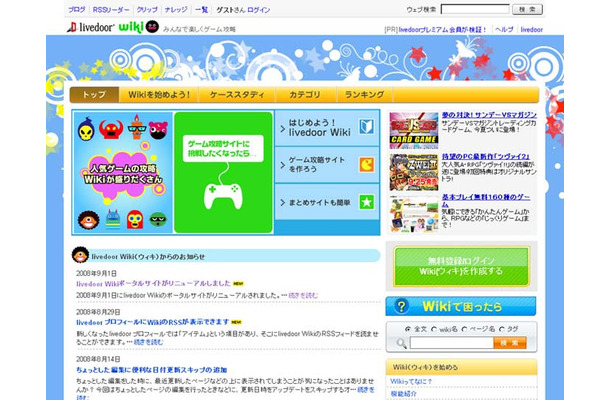Click the ゲーム攻略サイトに挑戦したくなったら speech bubble
This screenshot has width=610, height=400.
click(223, 149)
